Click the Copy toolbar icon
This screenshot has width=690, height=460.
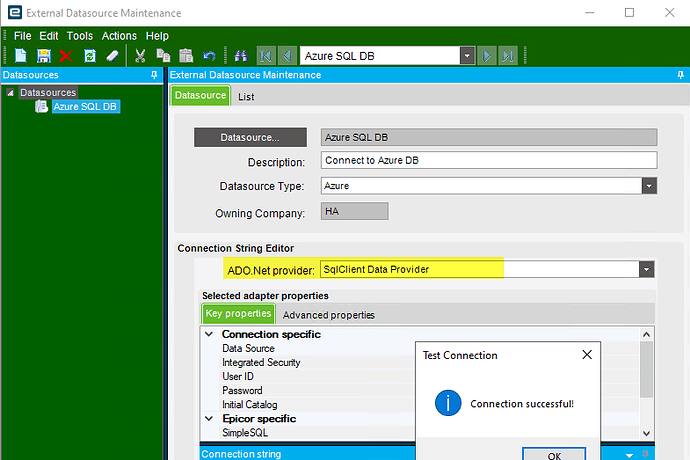163,56
